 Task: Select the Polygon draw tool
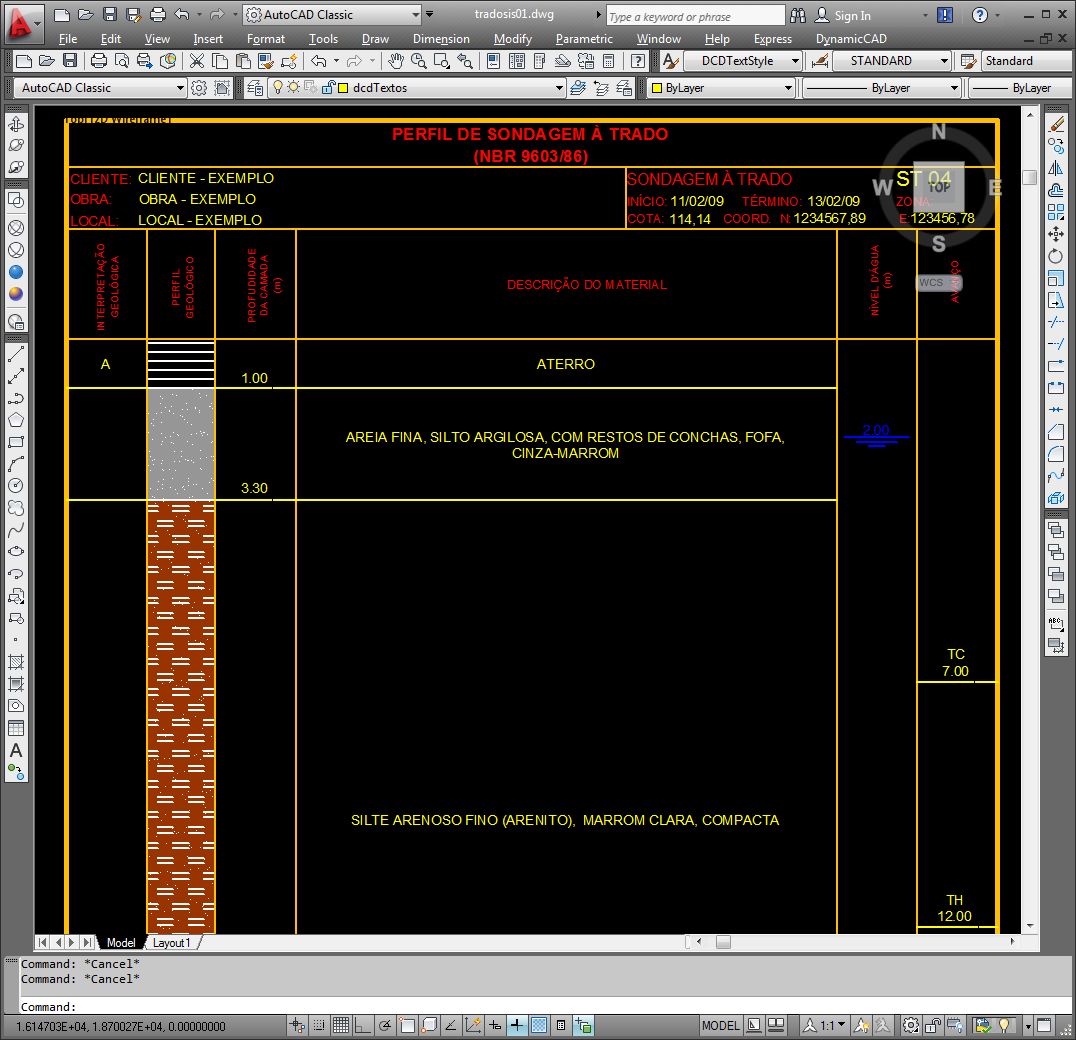tap(16, 420)
